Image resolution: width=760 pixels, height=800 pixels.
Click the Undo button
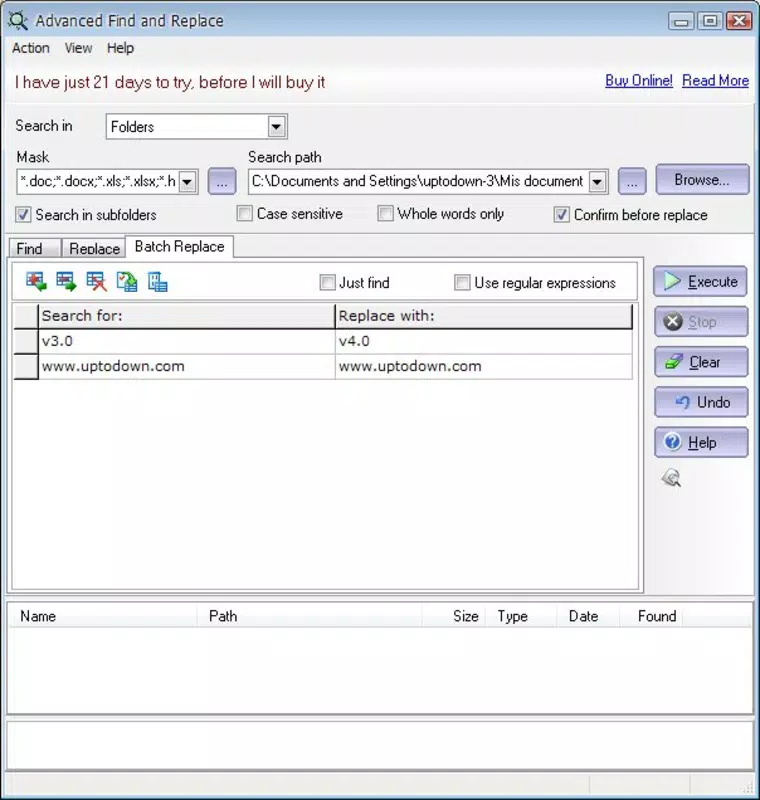click(x=701, y=403)
